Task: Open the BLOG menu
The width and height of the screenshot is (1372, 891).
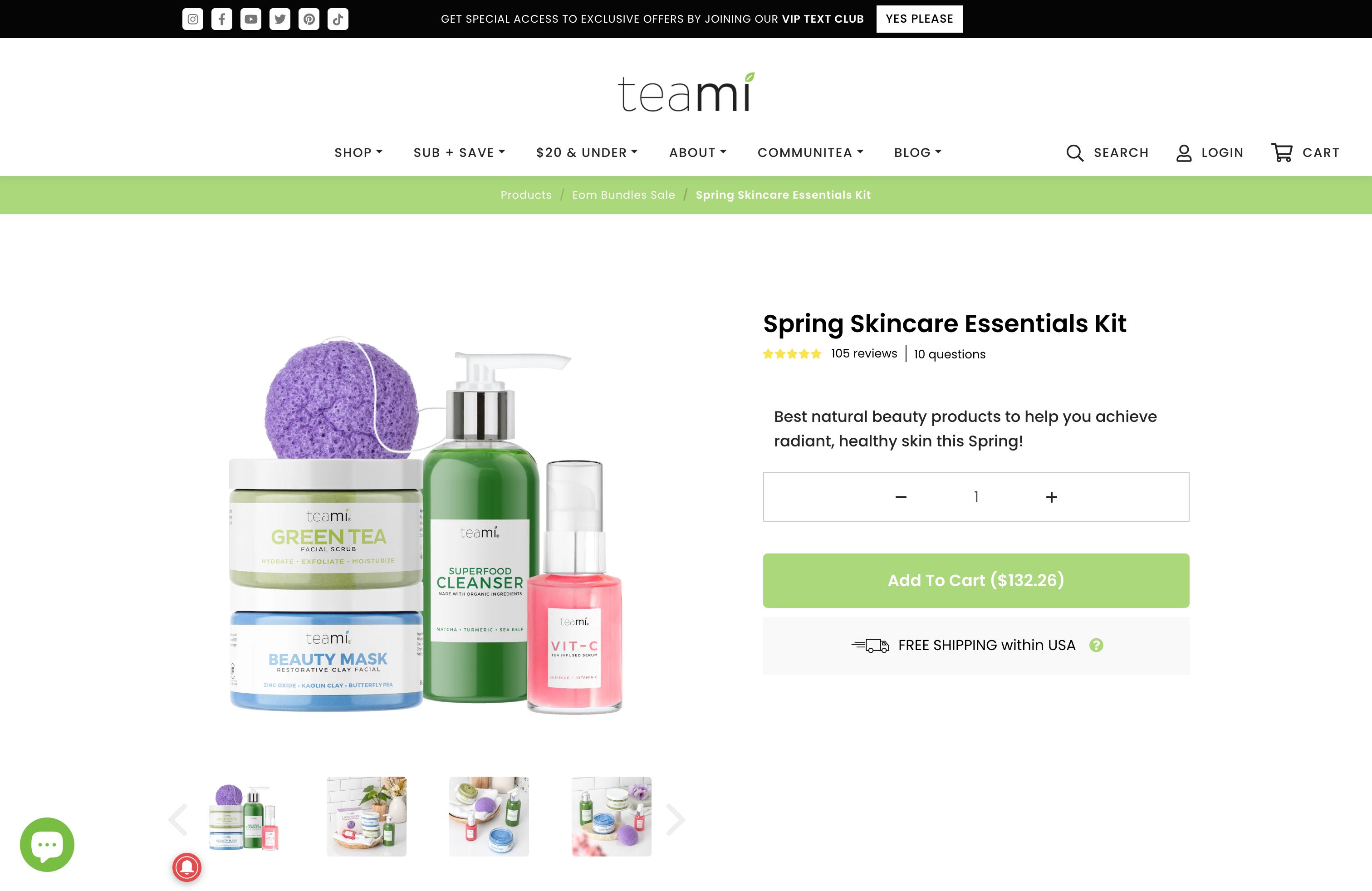Action: pyautogui.click(x=918, y=153)
